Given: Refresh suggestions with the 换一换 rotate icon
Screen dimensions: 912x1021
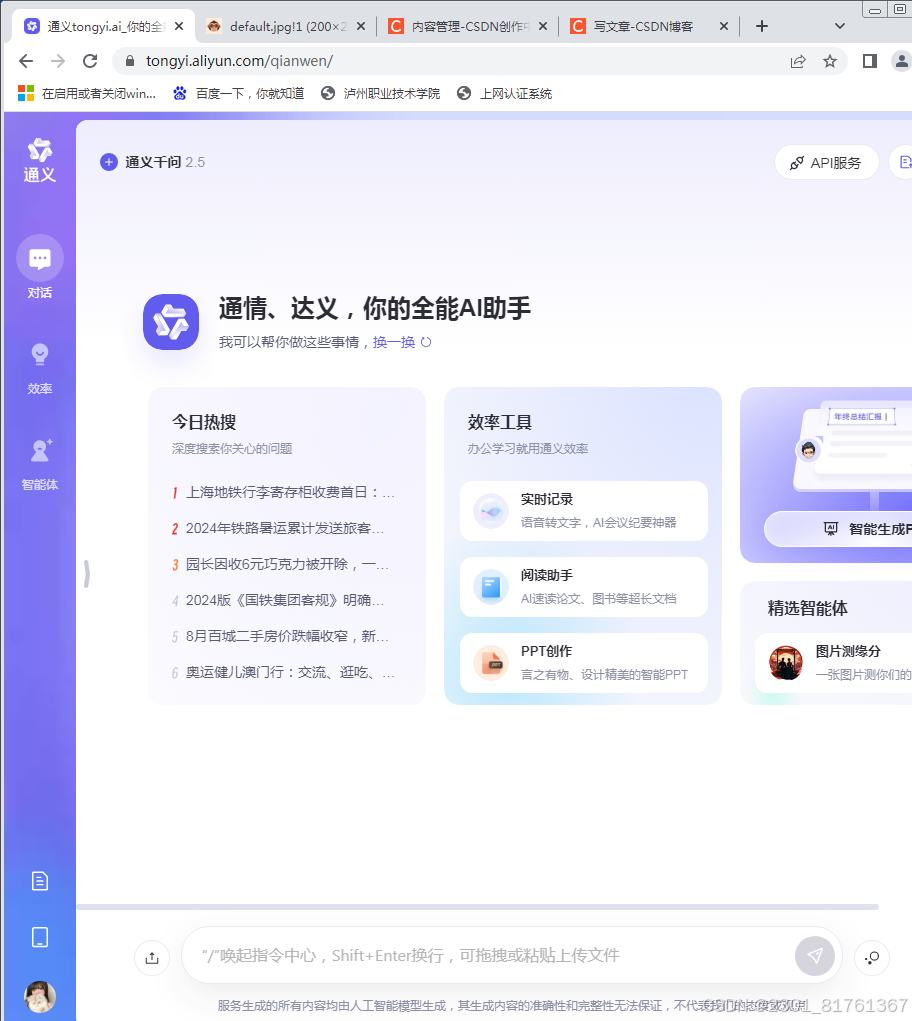Looking at the screenshot, I should [x=426, y=342].
